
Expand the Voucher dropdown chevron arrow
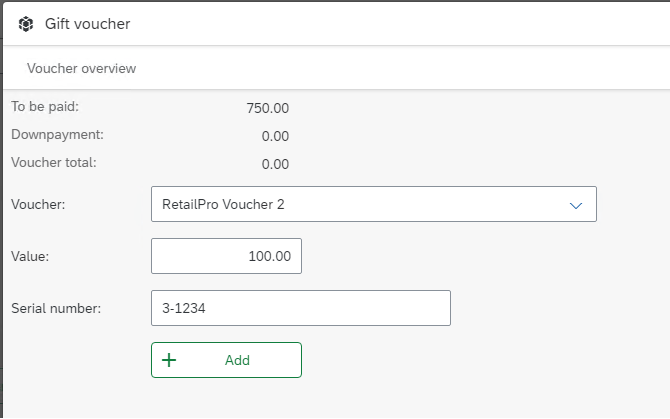576,205
